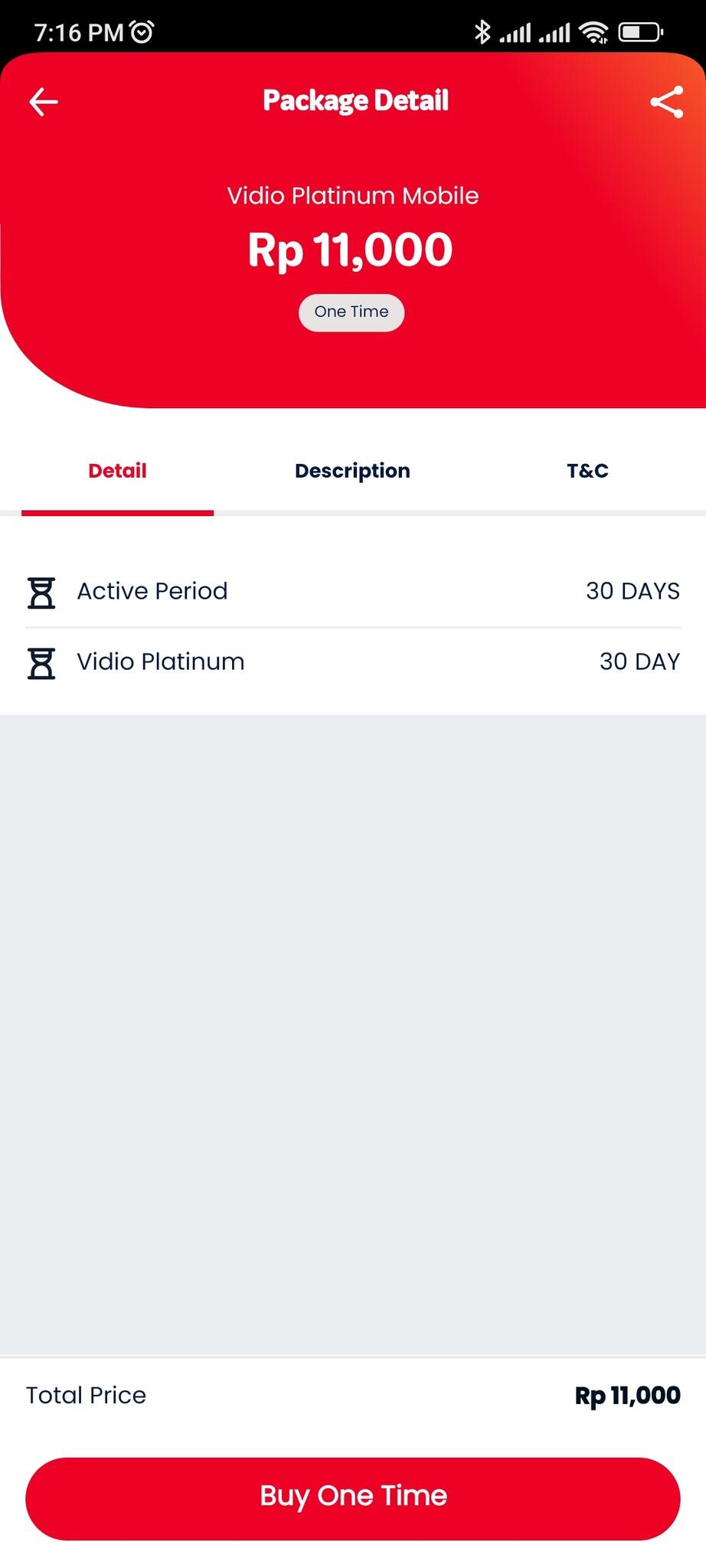Tap the Vidio Platinum Mobile package name
706x1568 pixels.
(x=353, y=196)
